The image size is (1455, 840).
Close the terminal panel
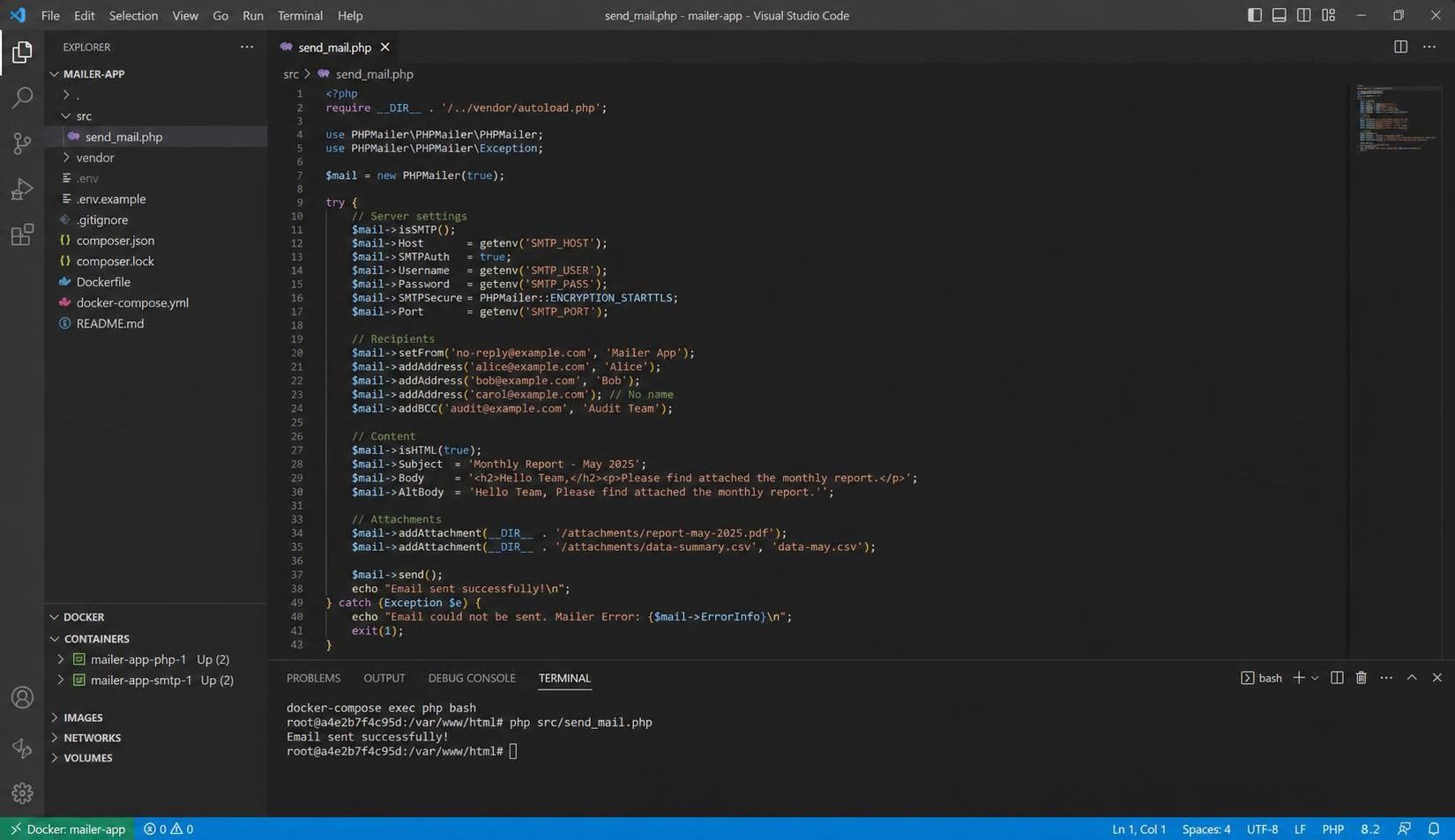pyautogui.click(x=1436, y=677)
